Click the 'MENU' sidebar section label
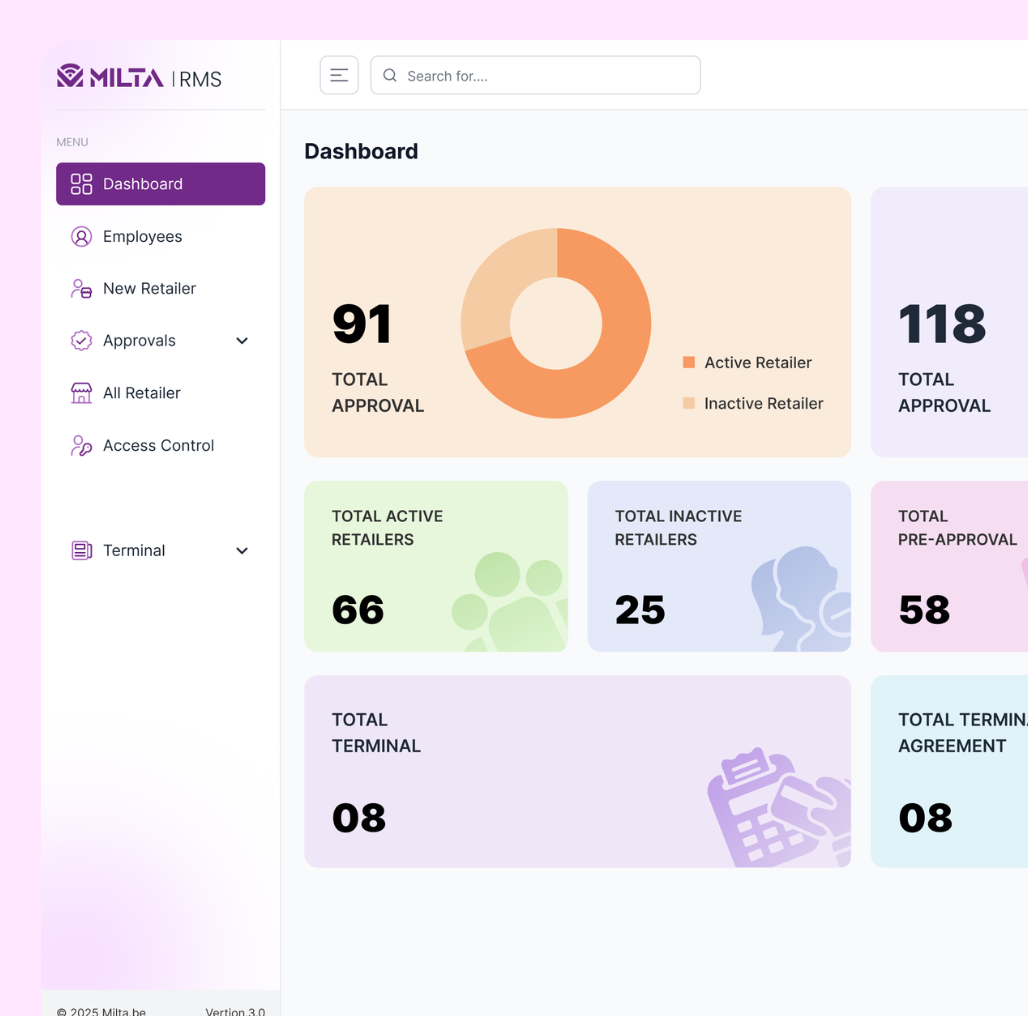1028x1016 pixels. coord(72,142)
